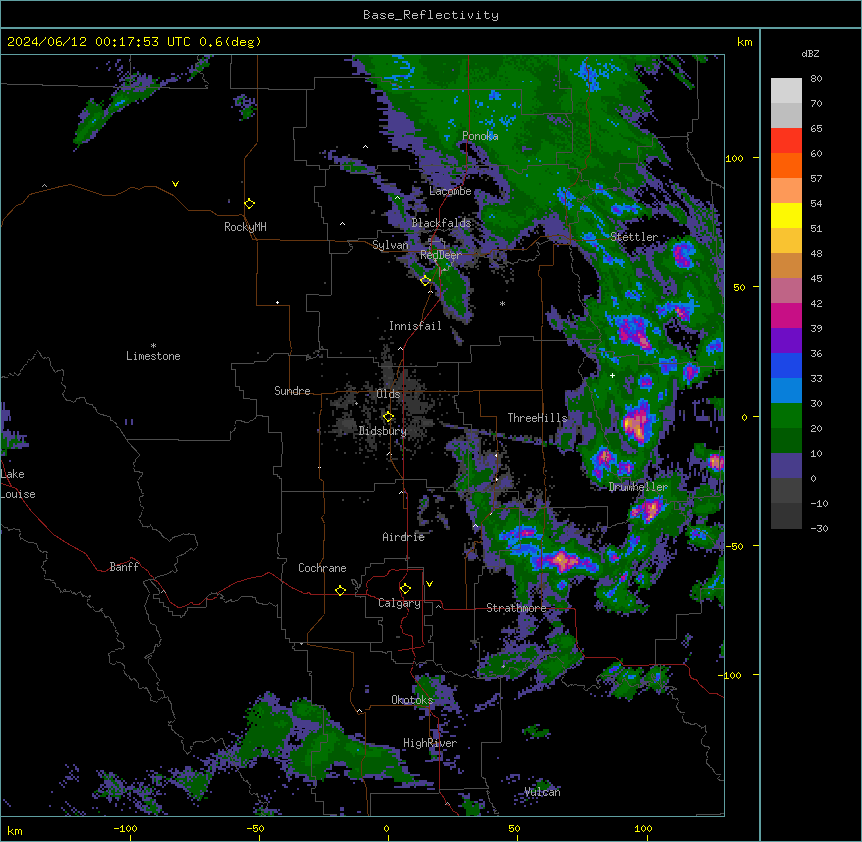The height and width of the screenshot is (842, 862).
Task: Click the white asterisk above Limestone
Action: (153, 346)
